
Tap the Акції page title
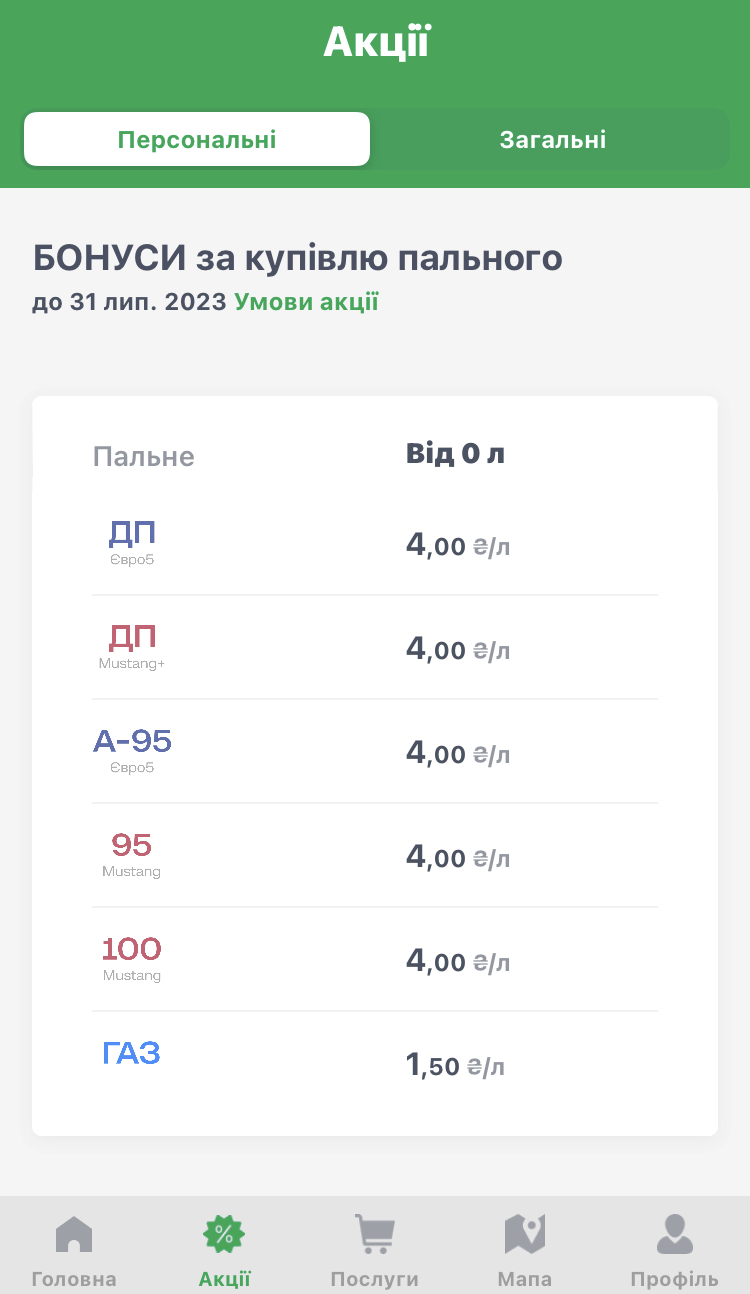click(376, 43)
